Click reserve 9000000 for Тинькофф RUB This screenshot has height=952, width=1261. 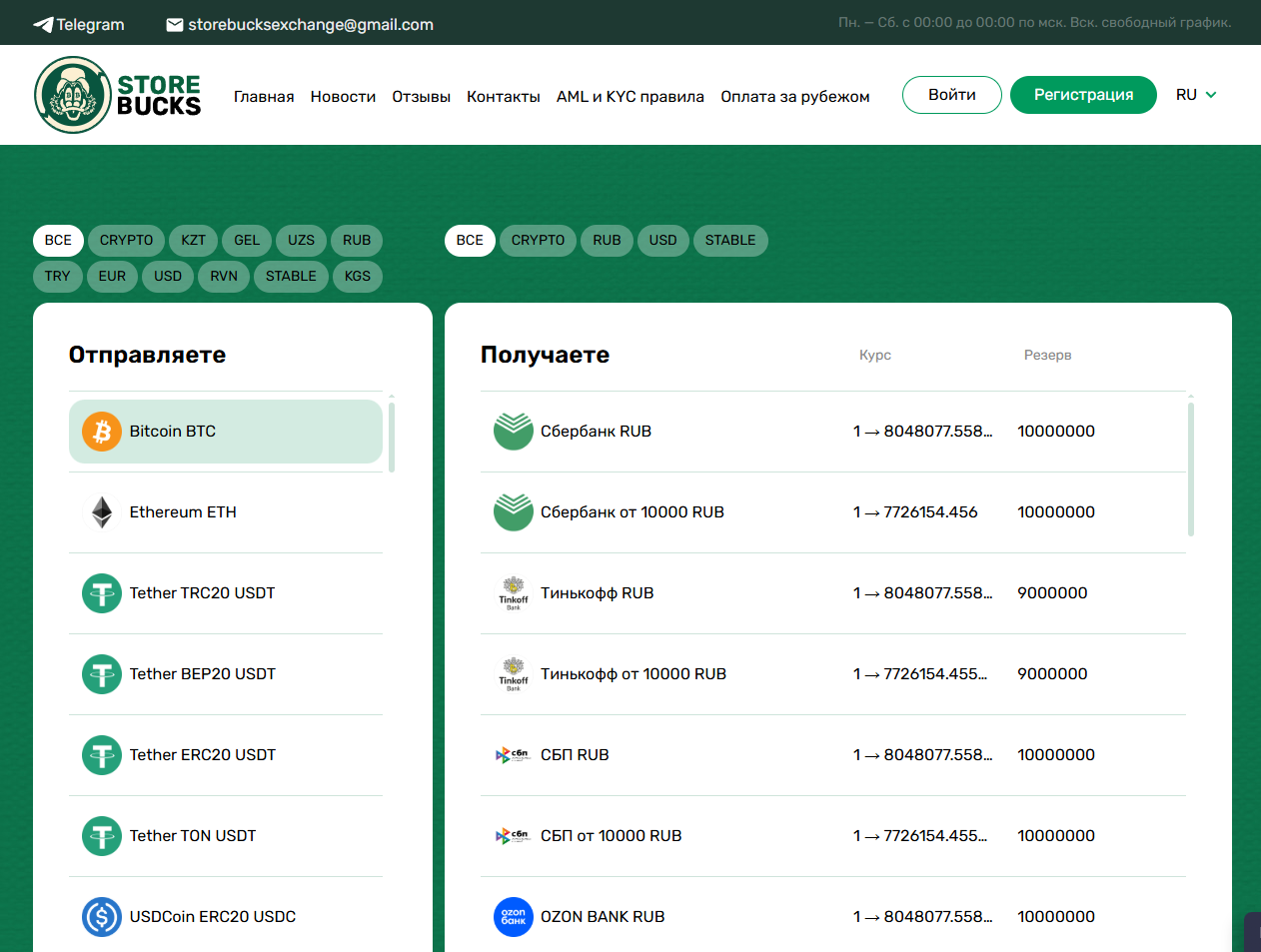(x=1052, y=593)
